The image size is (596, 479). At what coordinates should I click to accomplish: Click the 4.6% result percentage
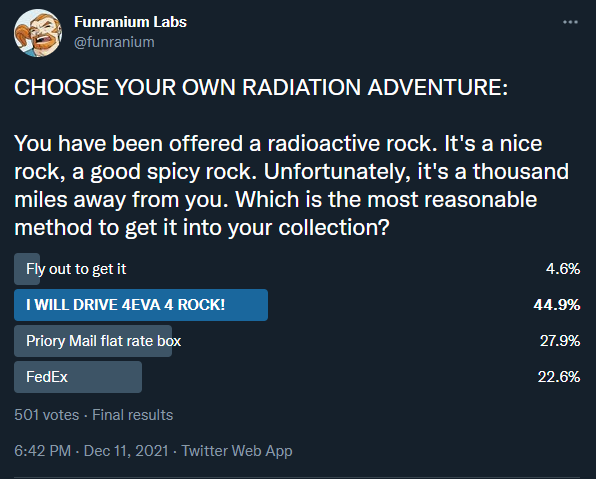(x=563, y=269)
